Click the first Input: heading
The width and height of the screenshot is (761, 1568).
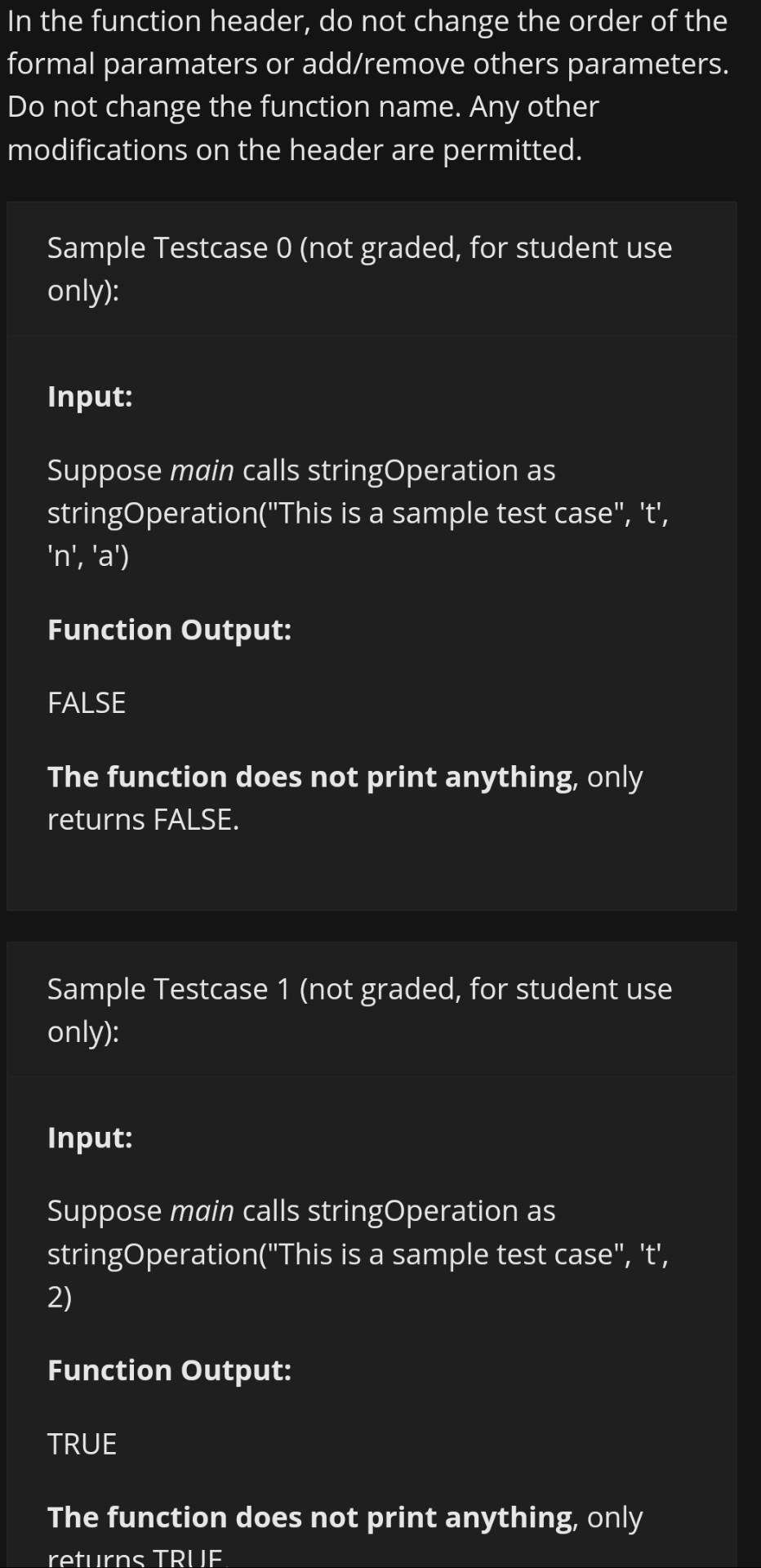90,396
